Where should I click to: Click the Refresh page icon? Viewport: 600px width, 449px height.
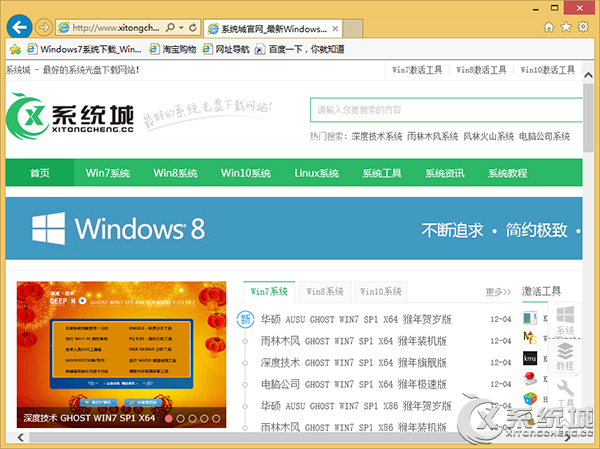point(193,27)
